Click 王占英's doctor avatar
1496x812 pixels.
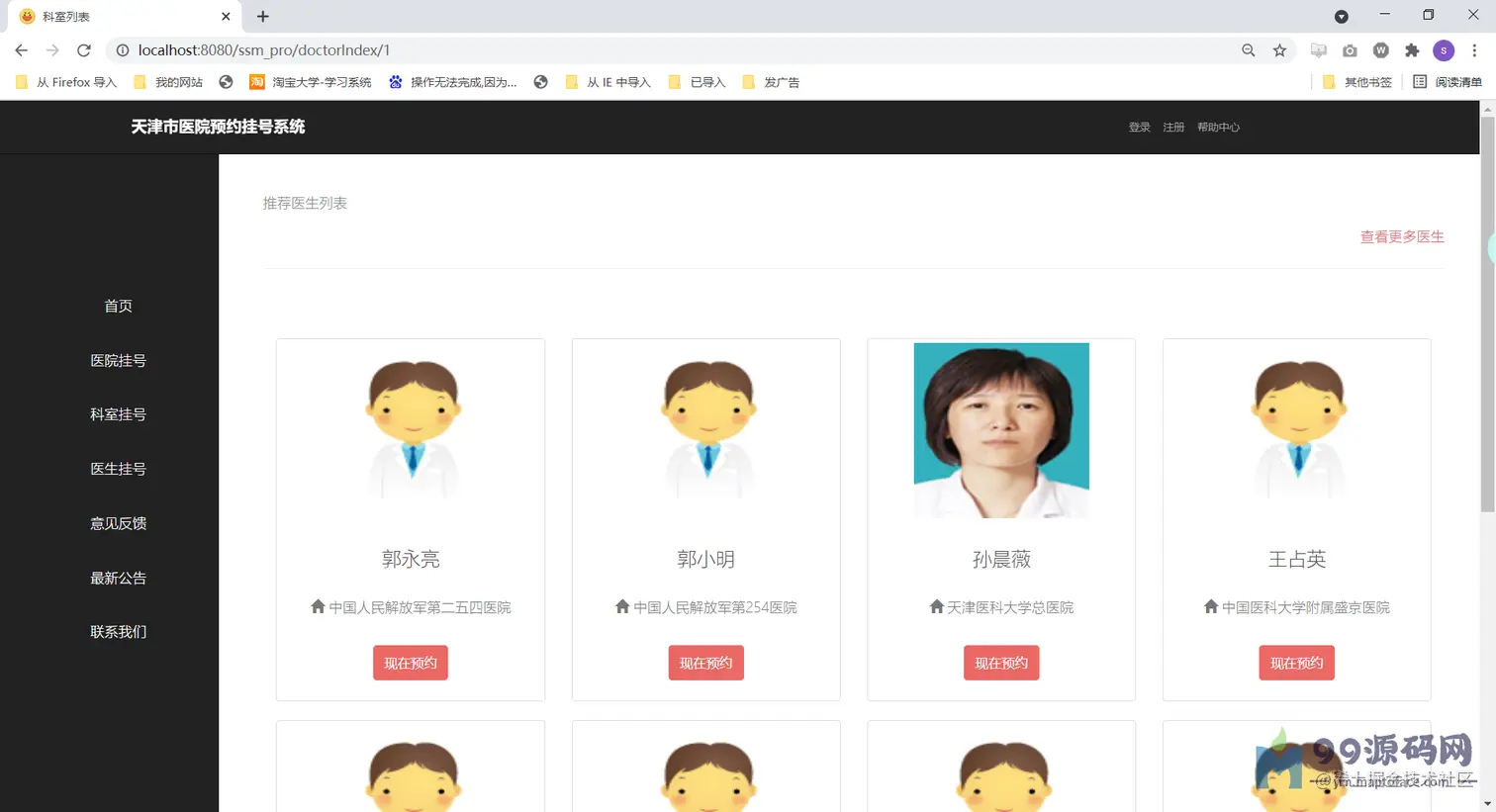pos(1297,429)
